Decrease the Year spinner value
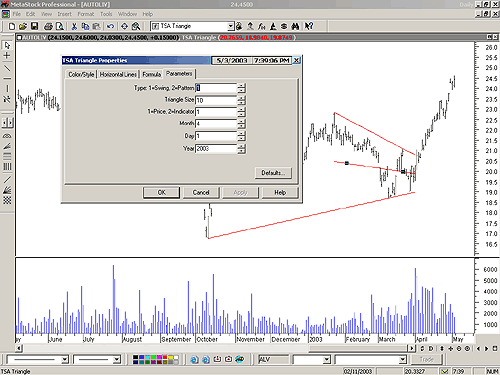The height and width of the screenshot is (375, 500). pyautogui.click(x=242, y=151)
